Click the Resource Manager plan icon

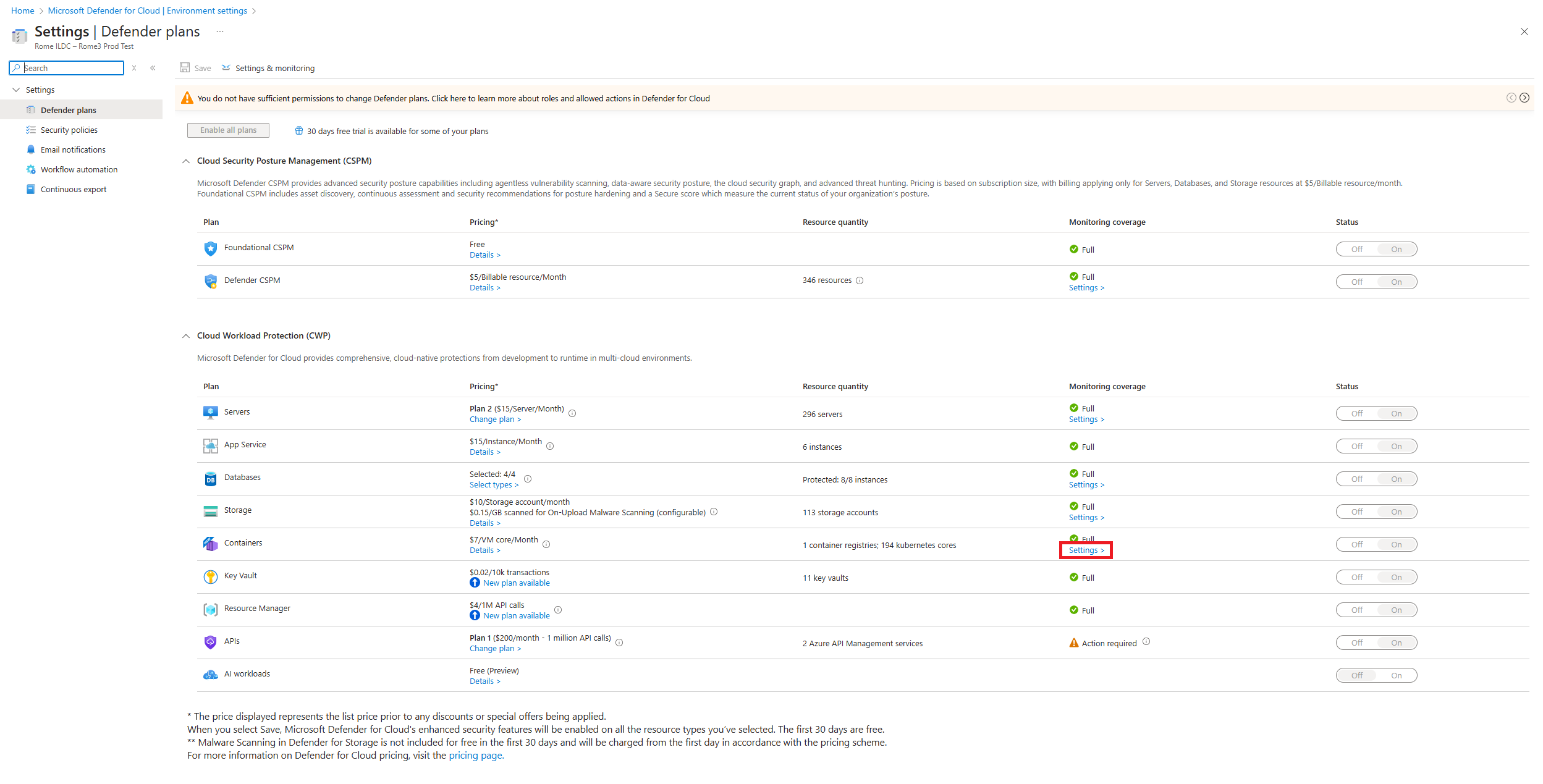tap(211, 609)
